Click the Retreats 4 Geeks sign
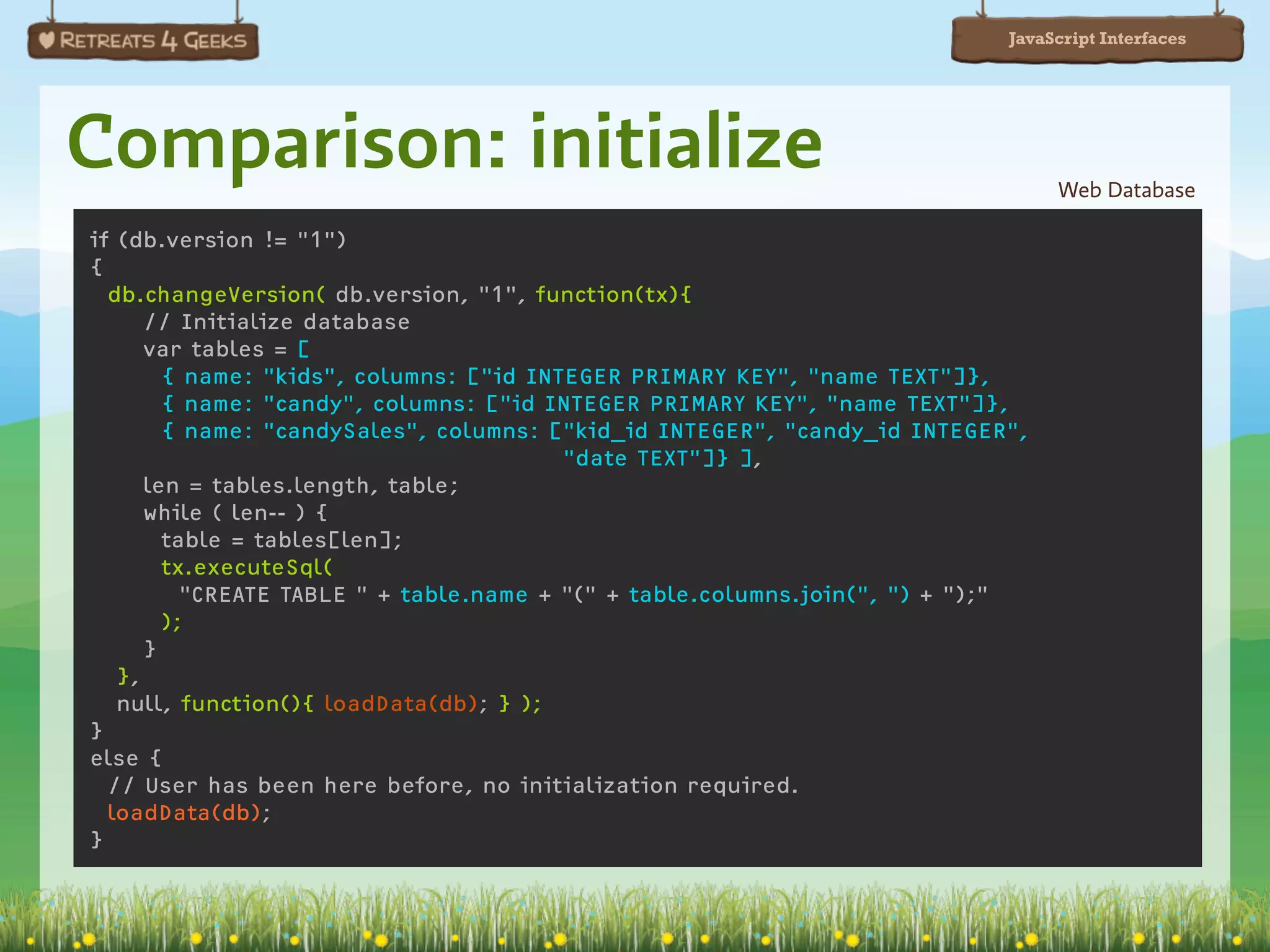 click(143, 41)
